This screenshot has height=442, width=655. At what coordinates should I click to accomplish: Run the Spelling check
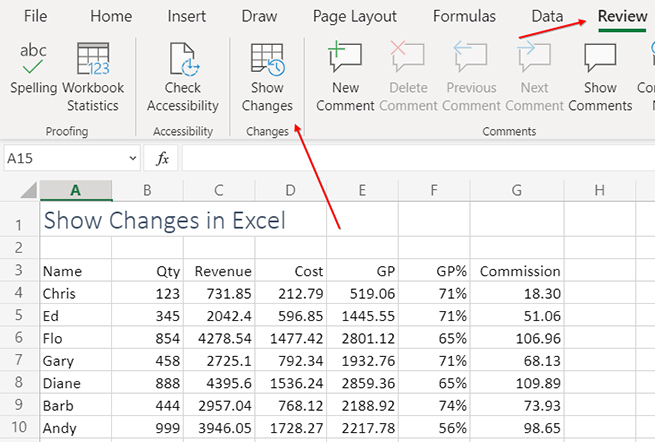pyautogui.click(x=33, y=69)
